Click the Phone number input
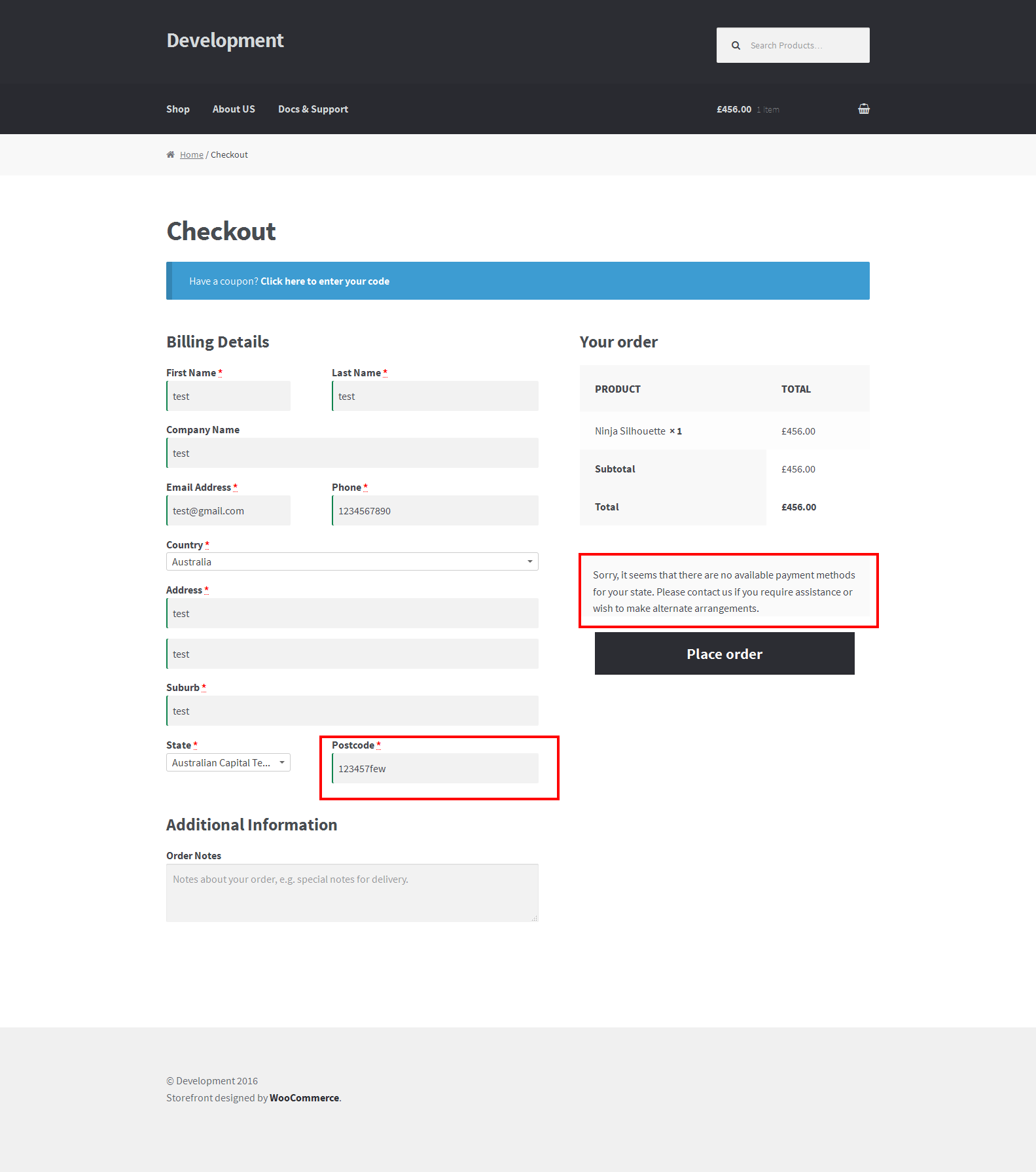Screen dimensions: 1036x1172 click(435, 511)
